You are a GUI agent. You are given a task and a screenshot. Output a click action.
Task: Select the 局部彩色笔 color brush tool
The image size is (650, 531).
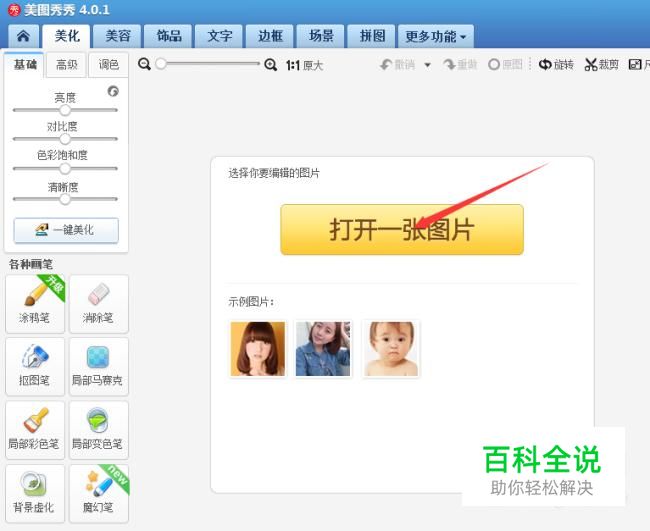pyautogui.click(x=35, y=430)
